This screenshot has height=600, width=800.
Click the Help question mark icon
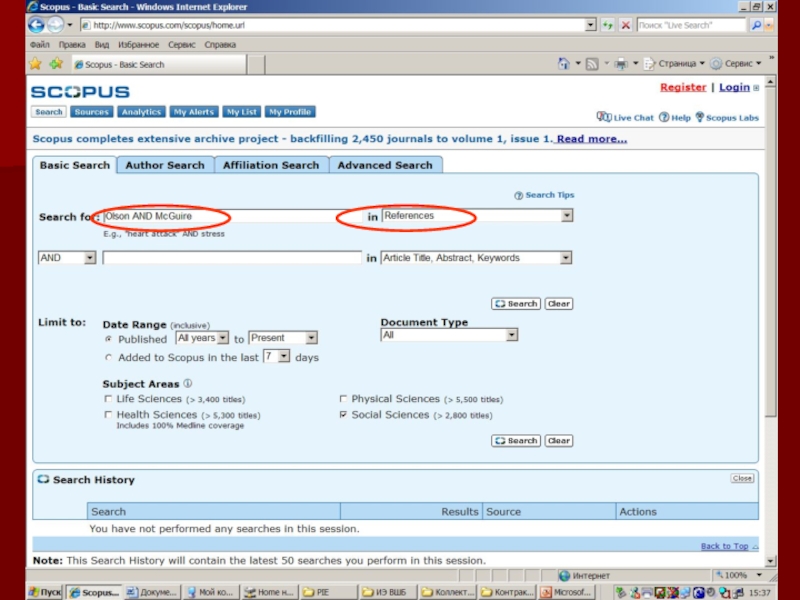click(664, 117)
